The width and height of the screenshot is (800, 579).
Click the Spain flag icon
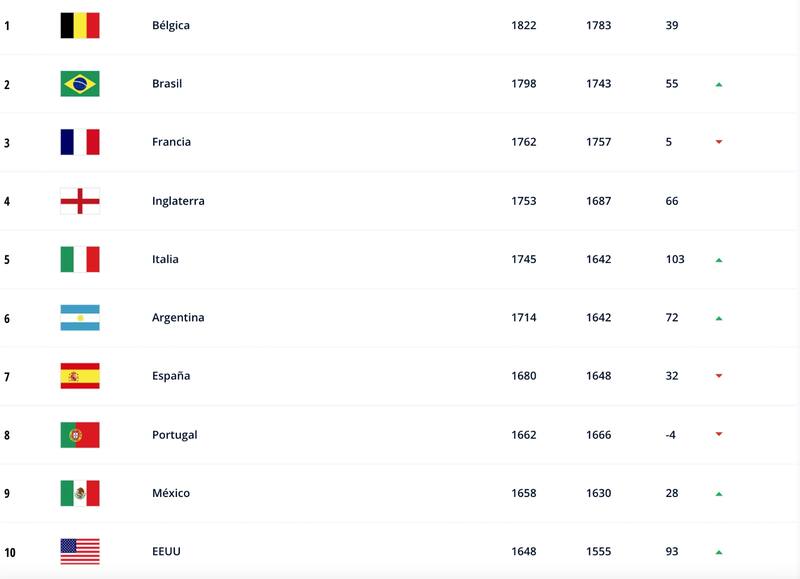point(80,376)
